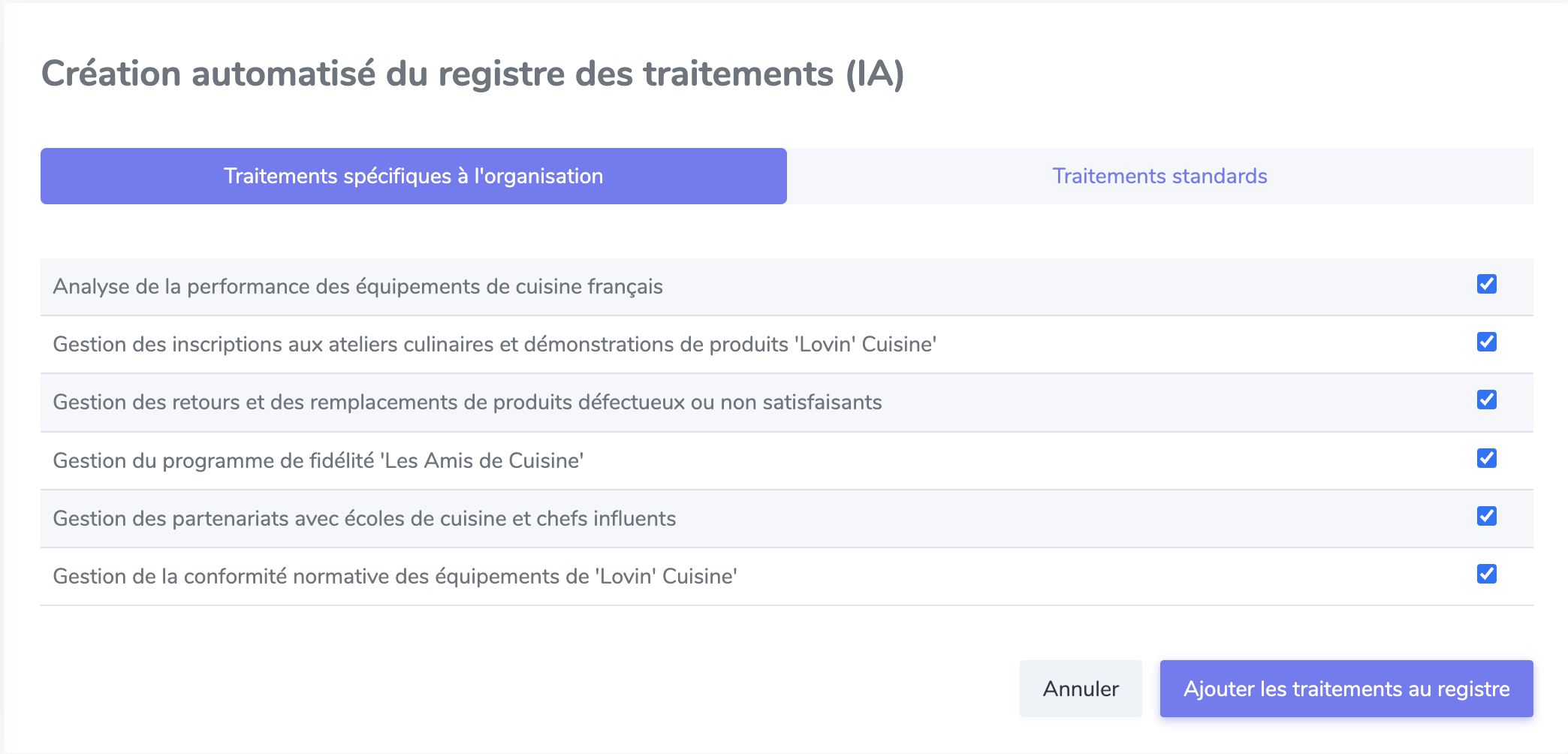Click the 'Gestion des inscriptions aux ateliers culinaires' label

pyautogui.click(x=495, y=345)
